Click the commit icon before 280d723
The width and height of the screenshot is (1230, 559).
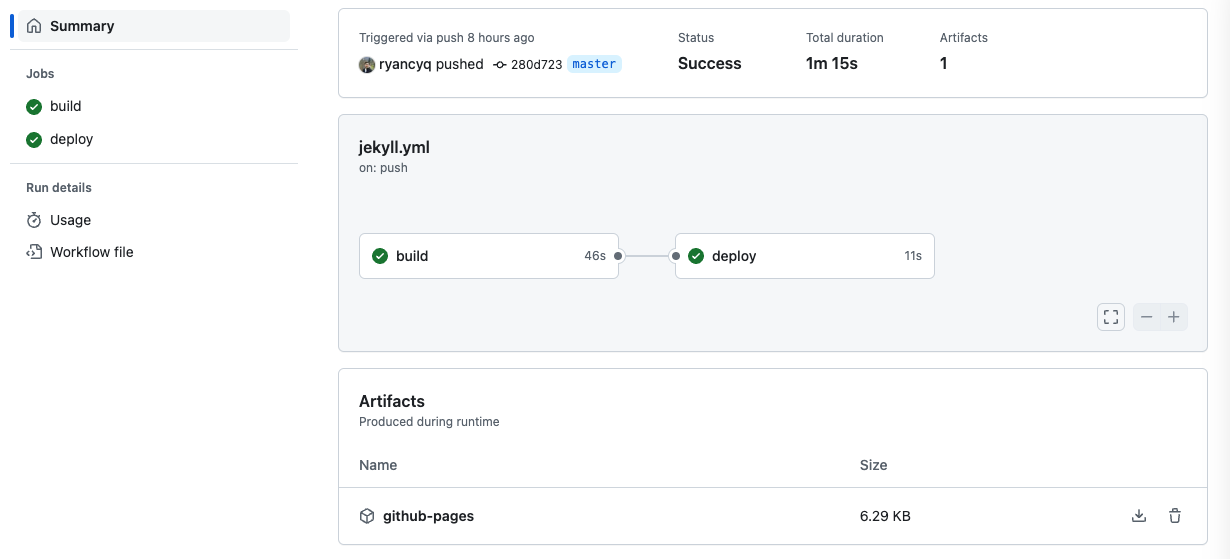coord(500,64)
